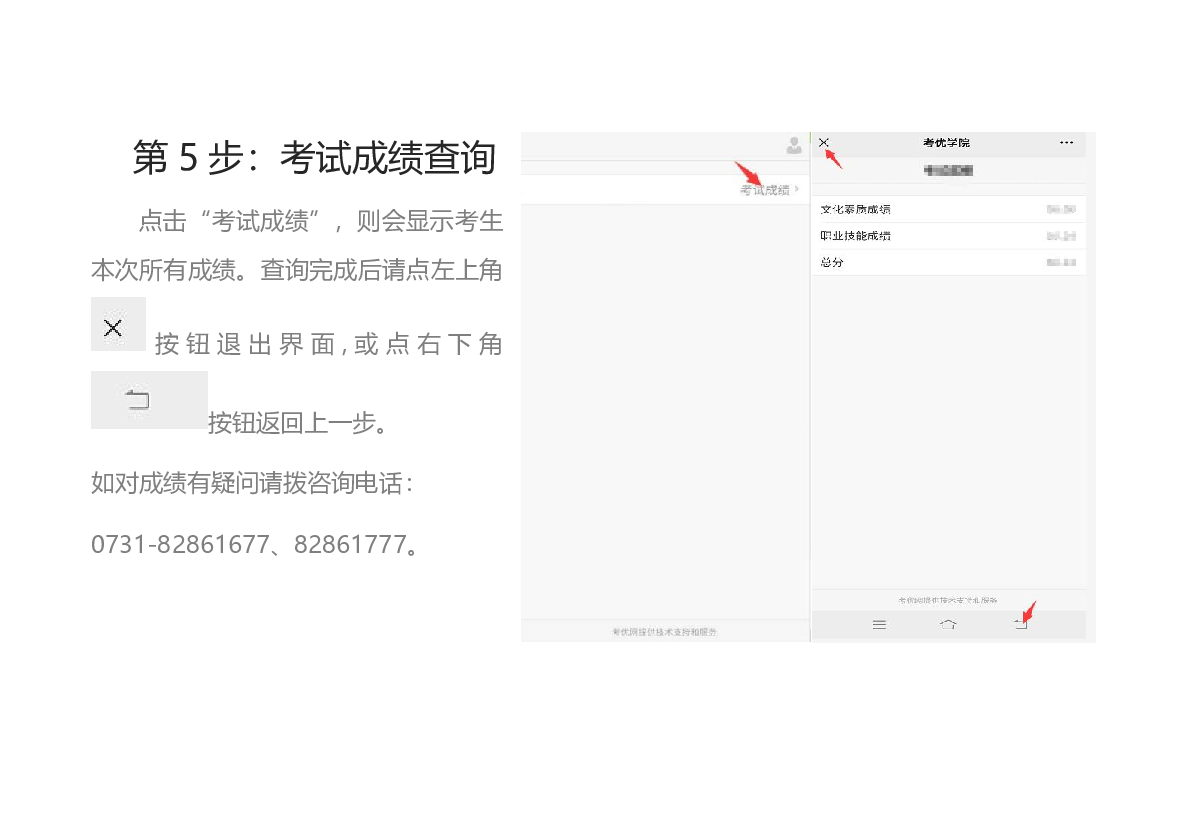
Task: Open the 考试成绩 entry
Action: pos(764,190)
